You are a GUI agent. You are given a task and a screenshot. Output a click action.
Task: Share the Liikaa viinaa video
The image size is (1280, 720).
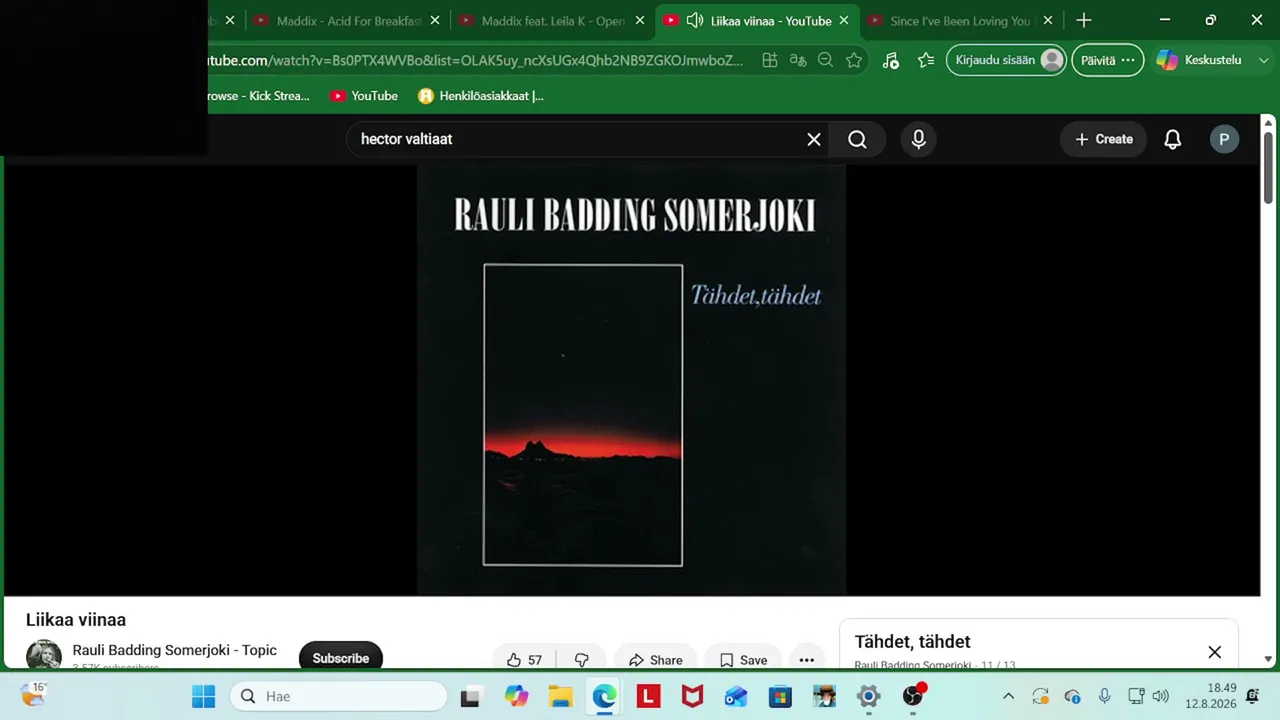(x=655, y=660)
